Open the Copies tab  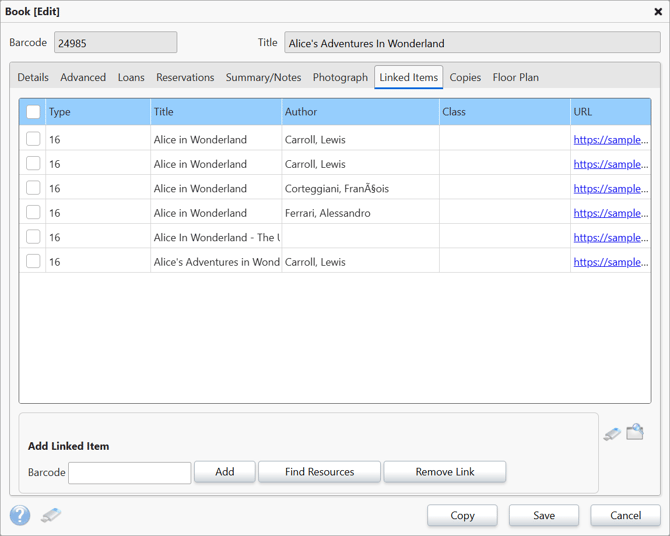(465, 77)
